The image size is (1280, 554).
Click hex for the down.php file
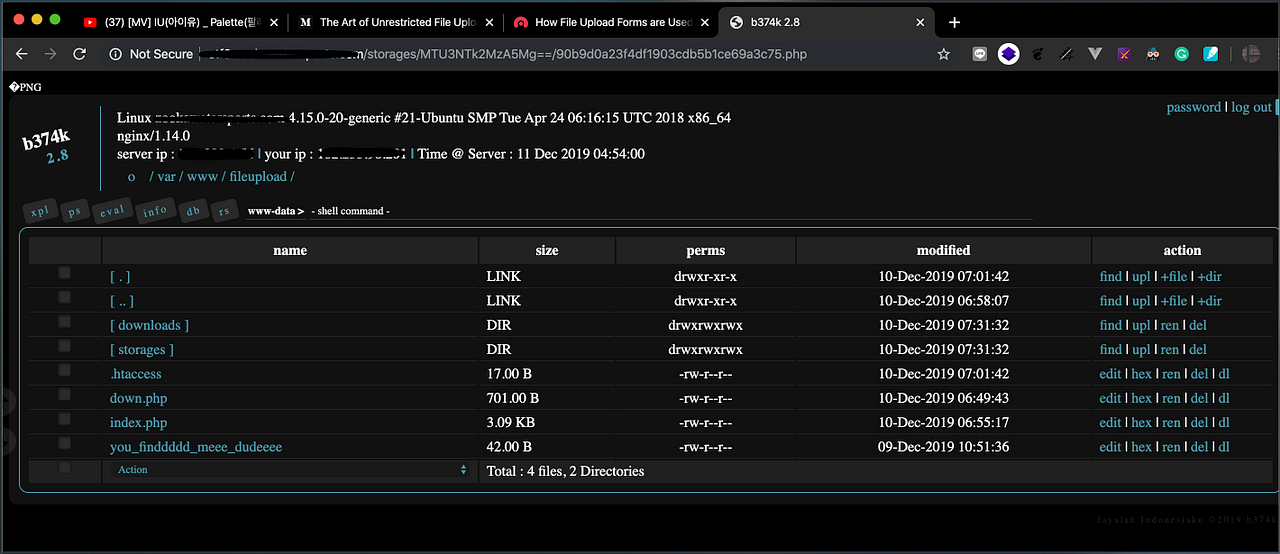1142,398
